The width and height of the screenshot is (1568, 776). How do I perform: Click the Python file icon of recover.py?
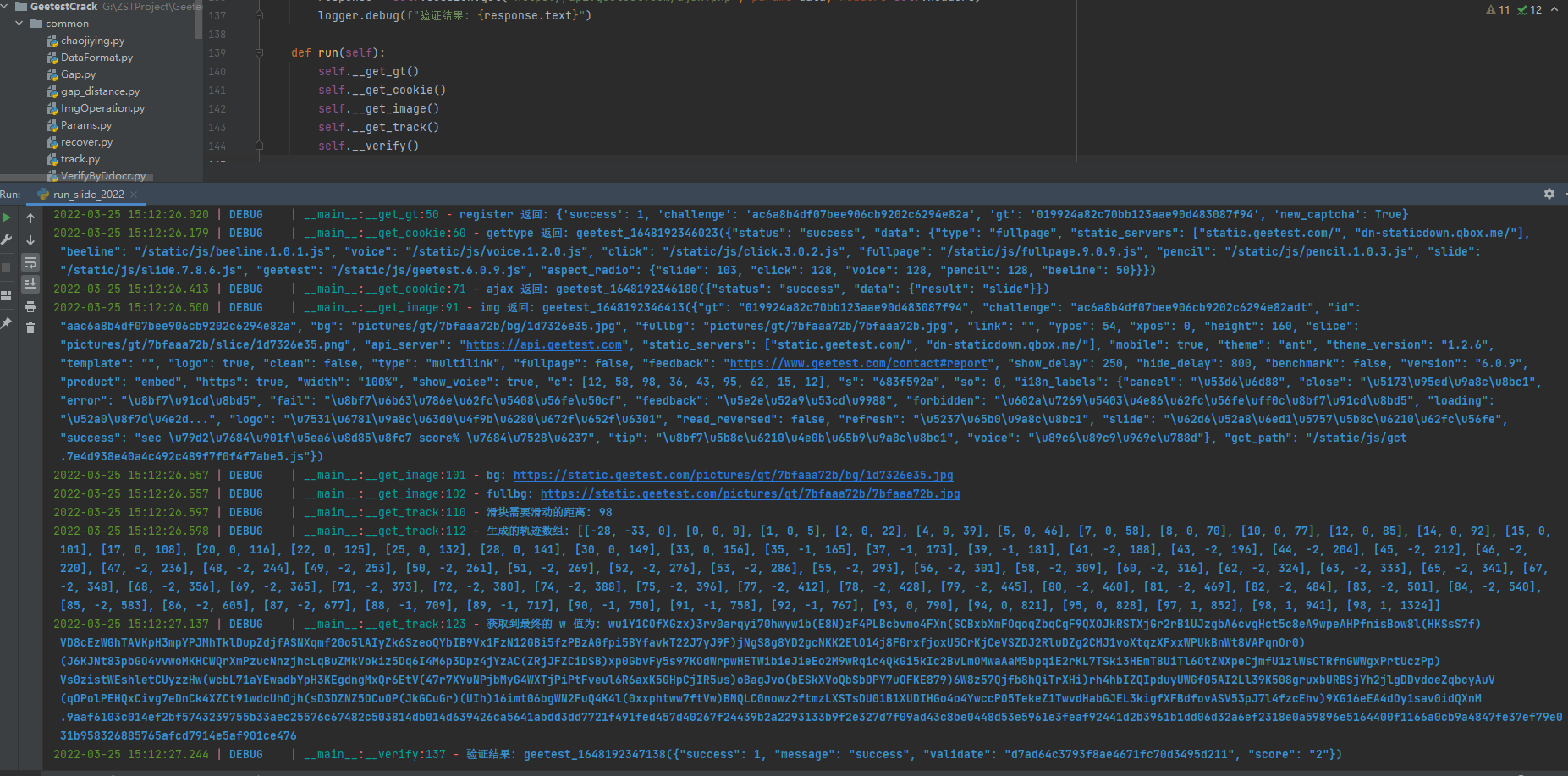[52, 142]
